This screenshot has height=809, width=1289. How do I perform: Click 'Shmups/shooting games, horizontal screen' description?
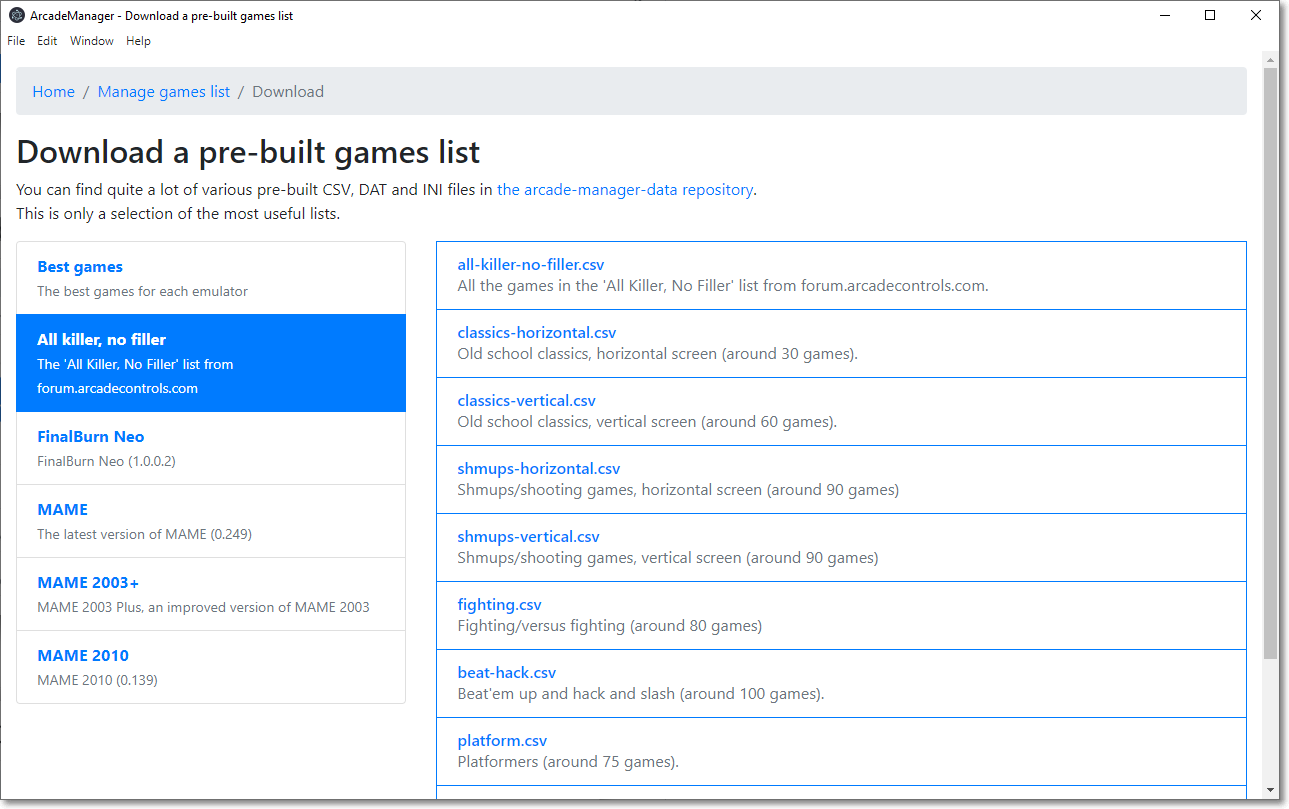click(678, 490)
